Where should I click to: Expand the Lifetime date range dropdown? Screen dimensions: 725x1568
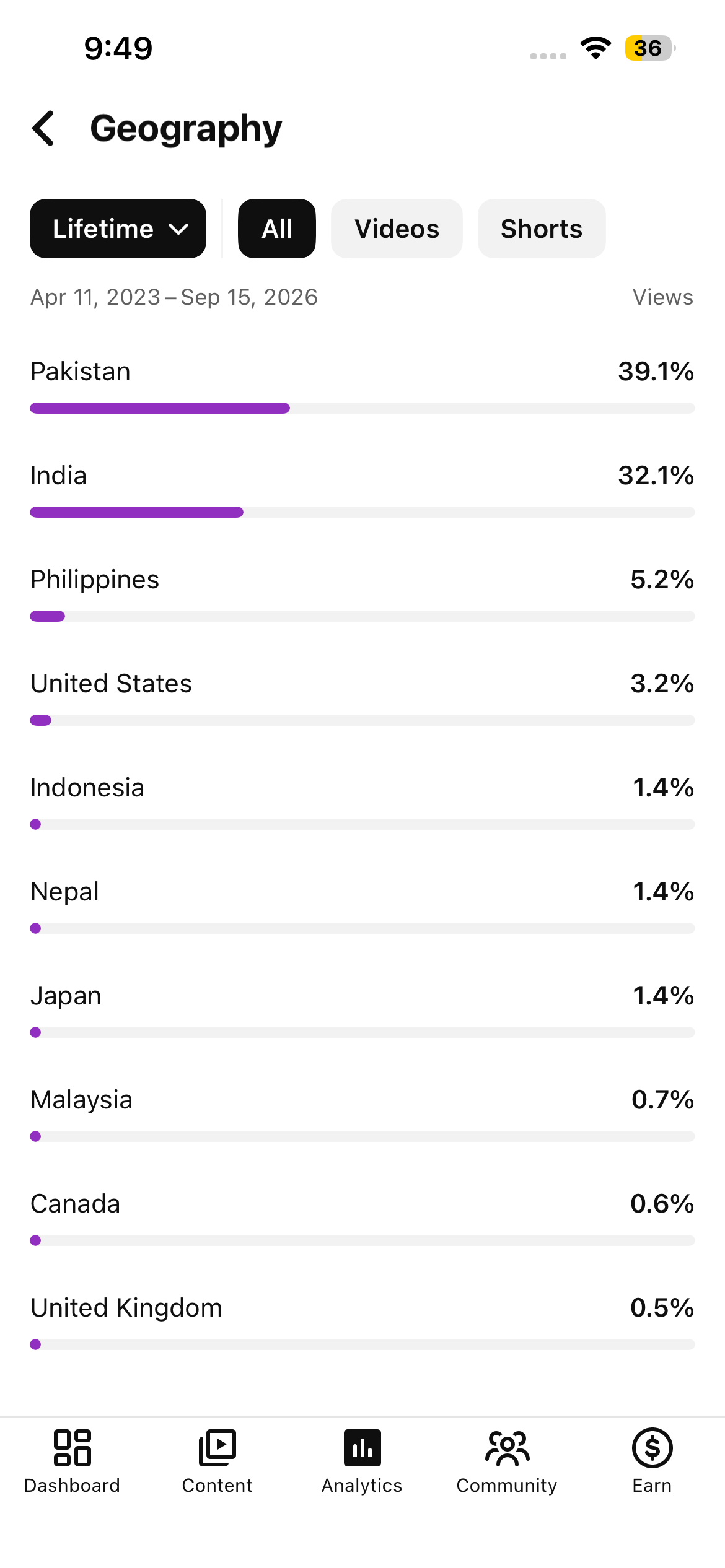click(x=118, y=229)
